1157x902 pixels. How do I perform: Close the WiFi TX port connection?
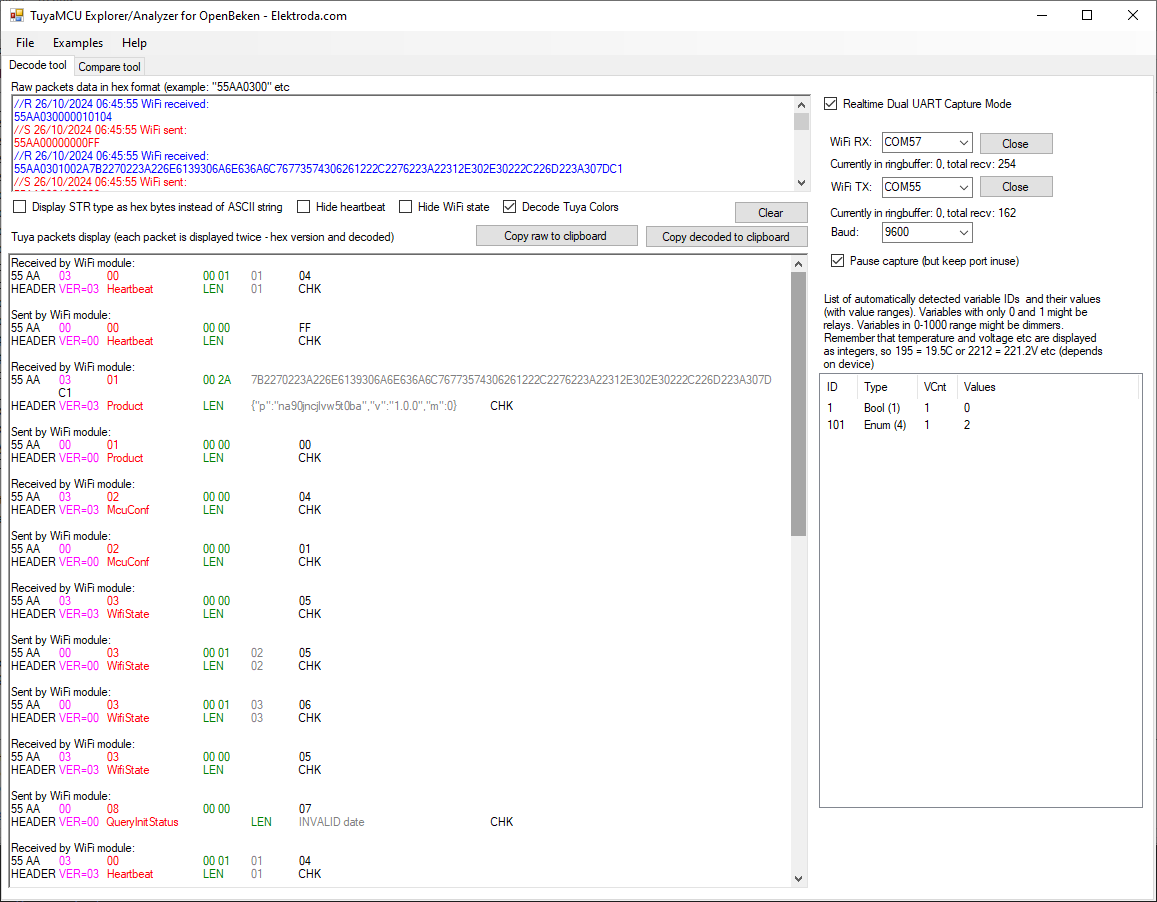coord(1015,187)
